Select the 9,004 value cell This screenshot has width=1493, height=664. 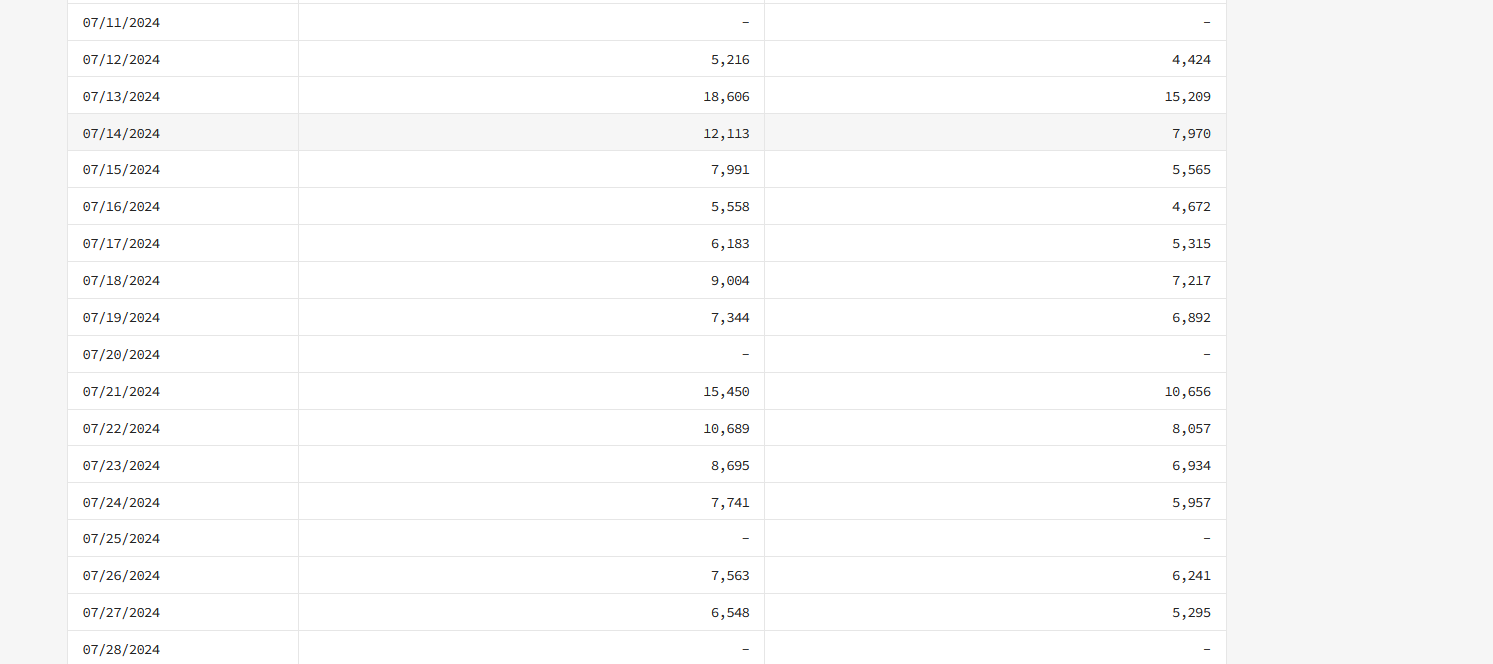click(x=531, y=281)
